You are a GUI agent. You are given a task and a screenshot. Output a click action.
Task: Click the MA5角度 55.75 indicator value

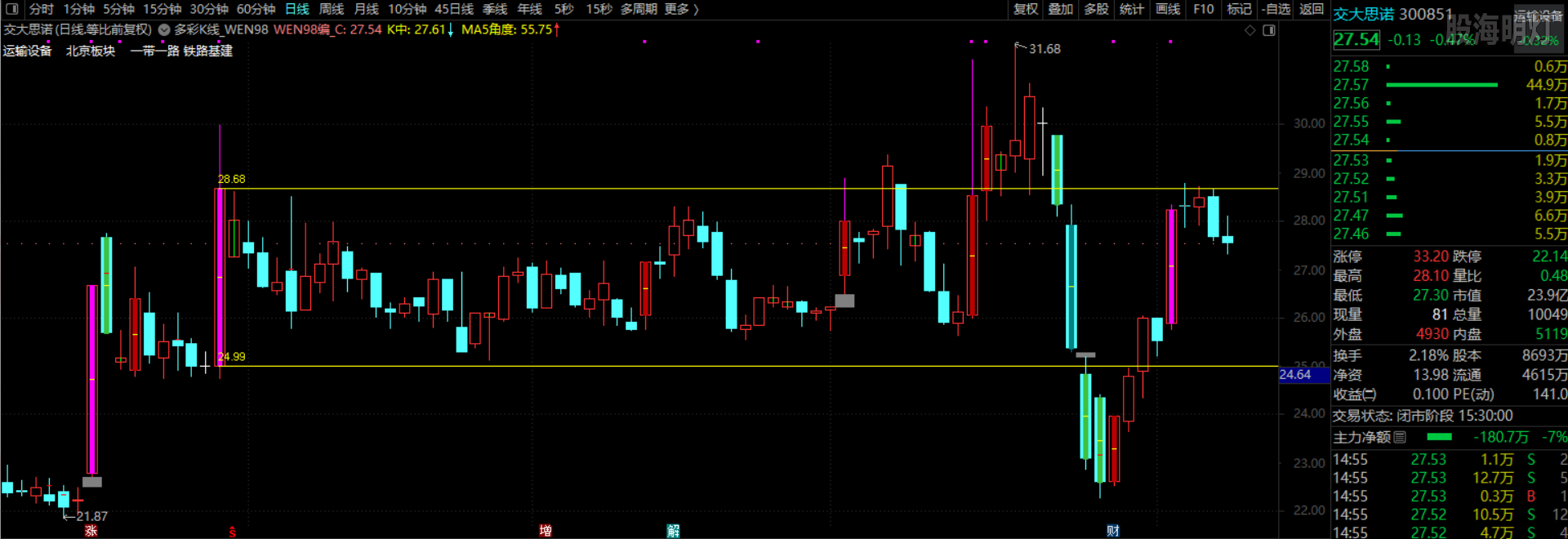511,29
